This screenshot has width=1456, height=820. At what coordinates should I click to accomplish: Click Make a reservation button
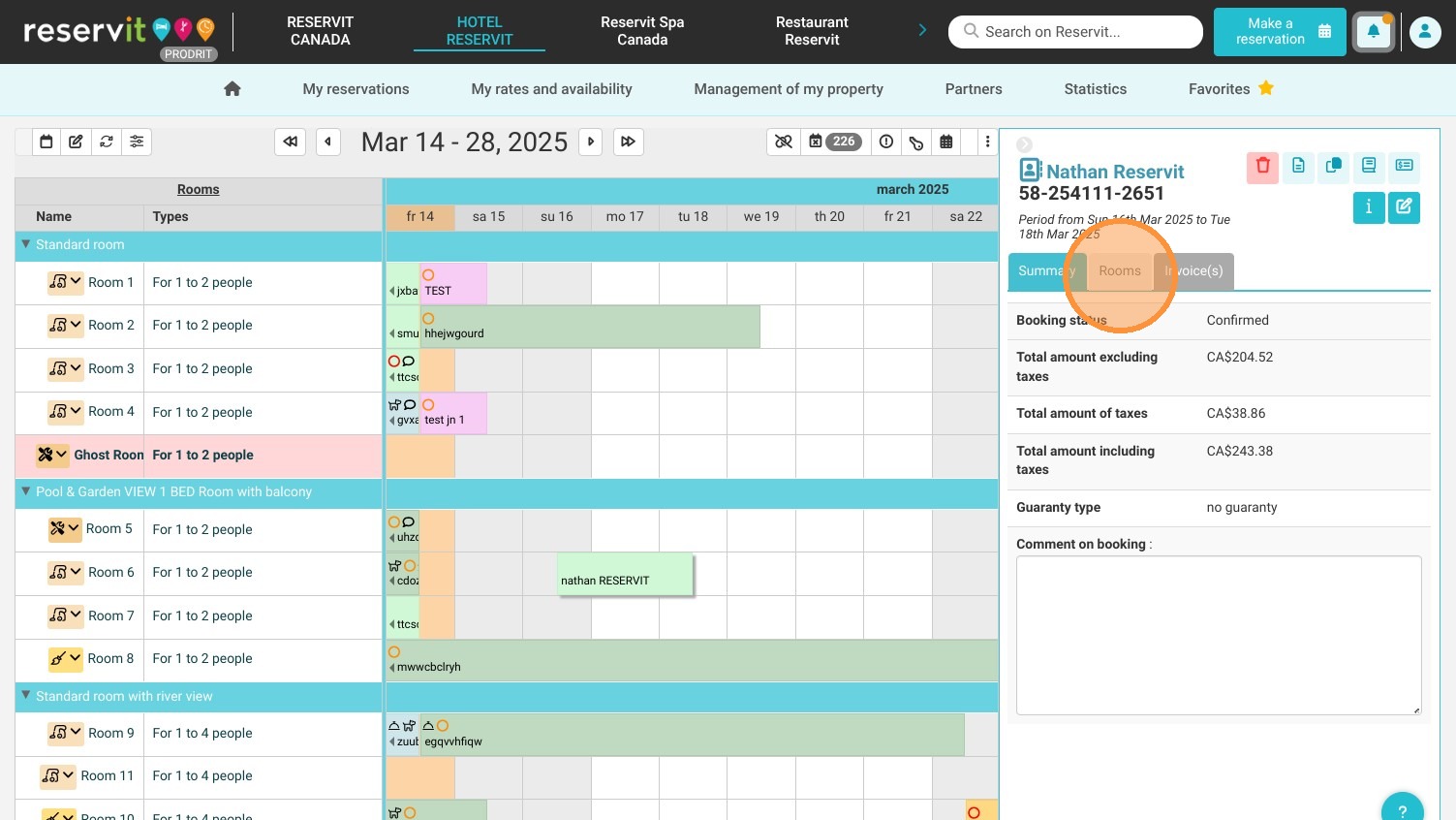1280,32
